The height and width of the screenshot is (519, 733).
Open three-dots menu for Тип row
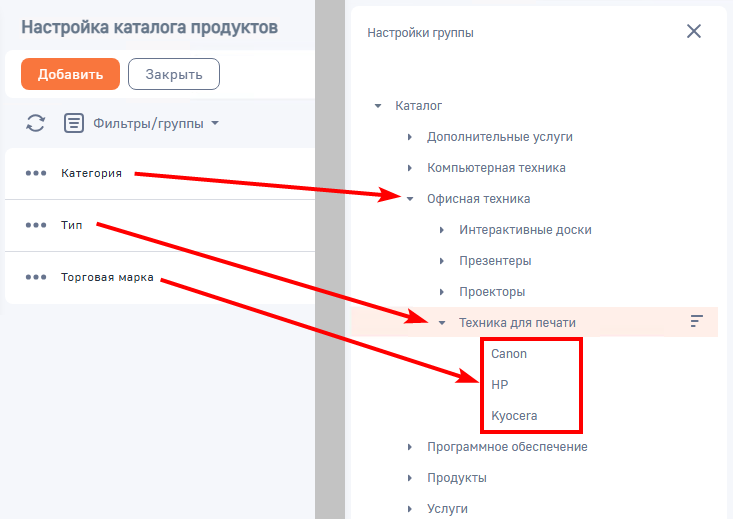pyautogui.click(x=36, y=225)
